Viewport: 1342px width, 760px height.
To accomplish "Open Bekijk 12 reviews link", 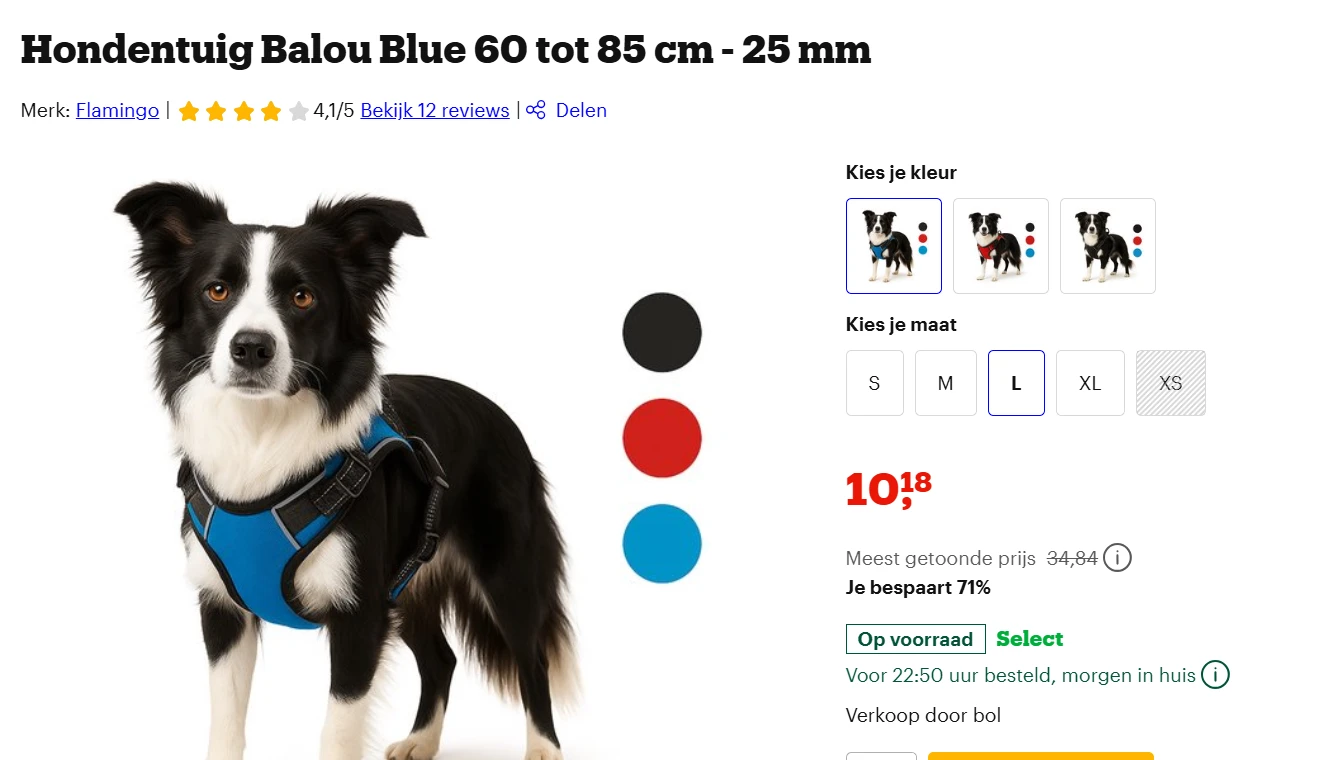I will [x=435, y=110].
